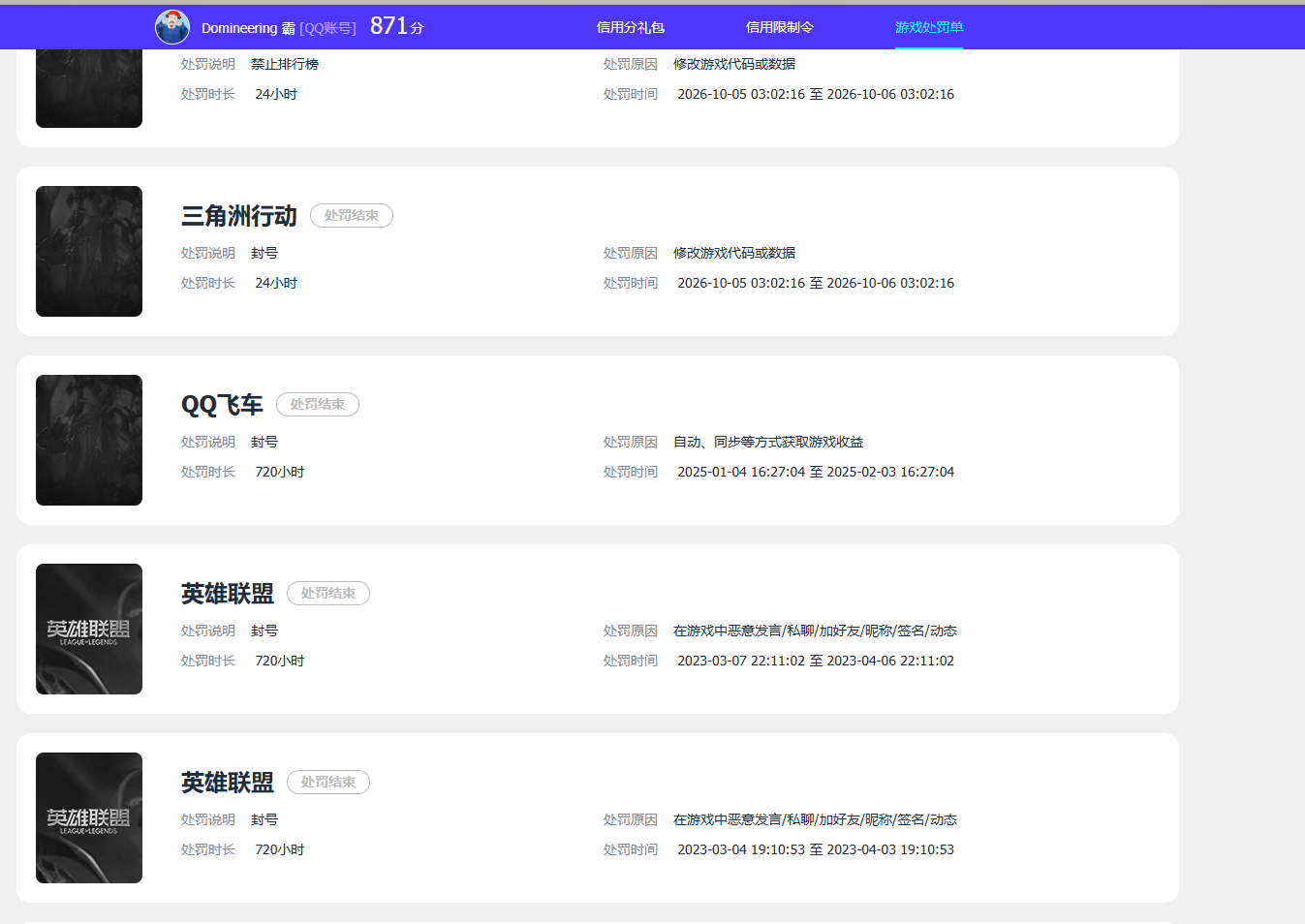
Task: Select the Domineering username in the header
Action: click(x=248, y=28)
